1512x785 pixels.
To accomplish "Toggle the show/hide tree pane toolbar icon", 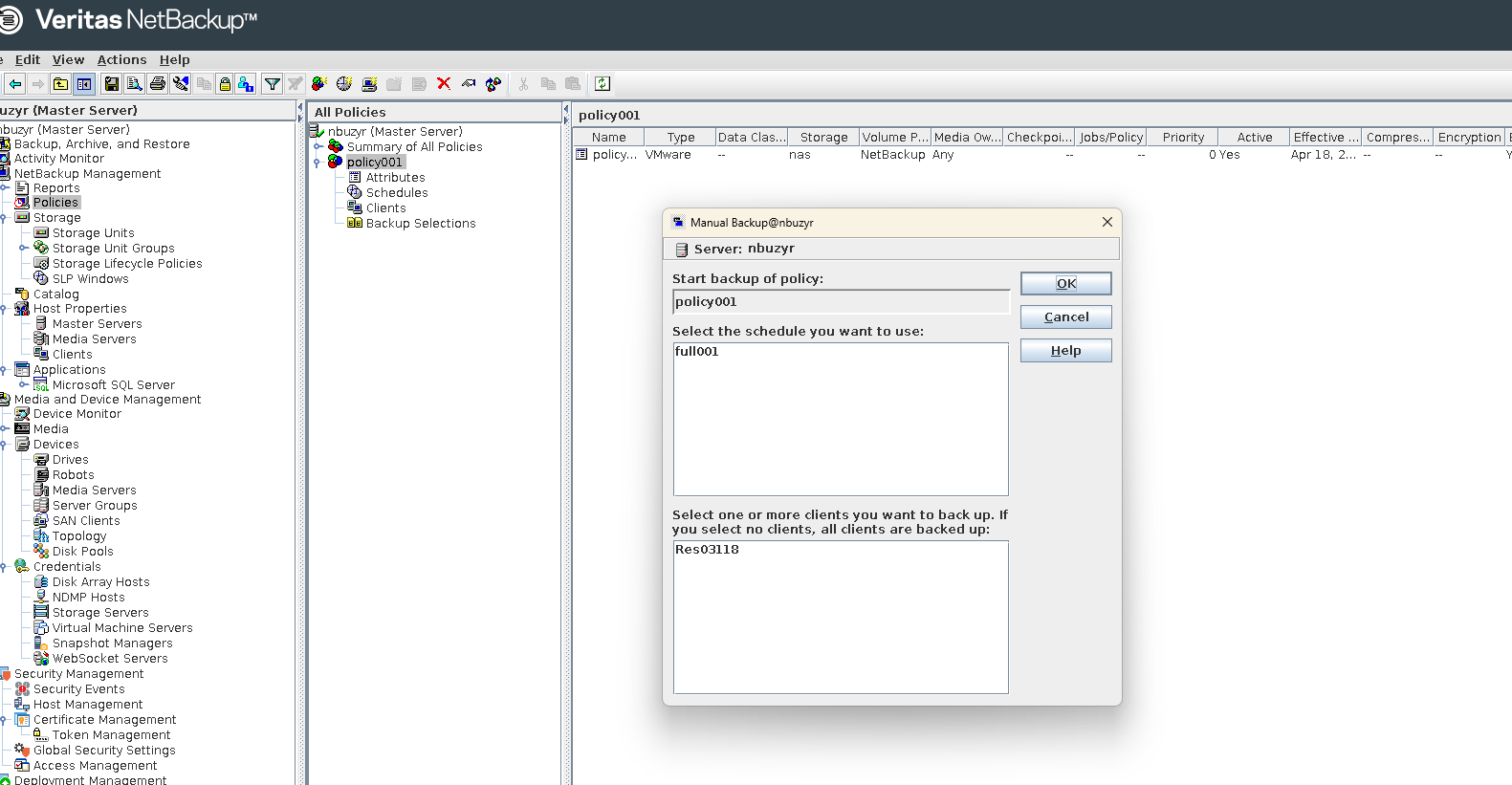I will 84,84.
